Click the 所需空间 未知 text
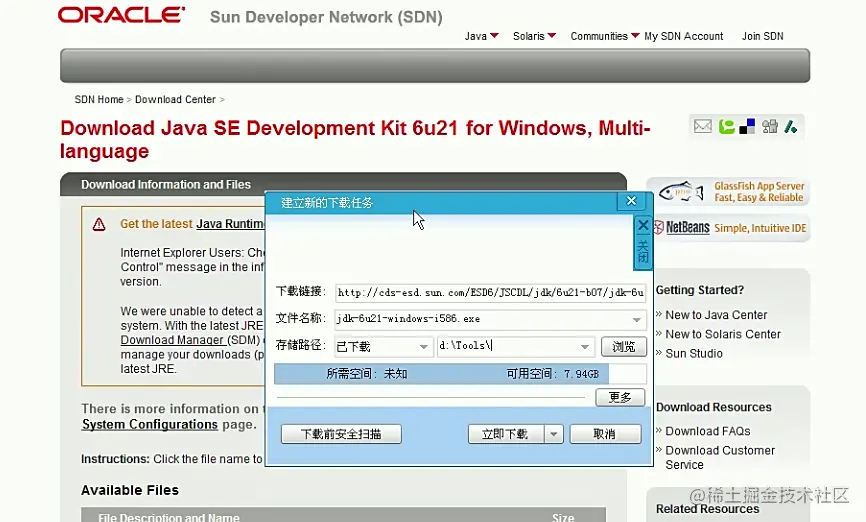Screen dimensions: 866x522 pos(367,374)
